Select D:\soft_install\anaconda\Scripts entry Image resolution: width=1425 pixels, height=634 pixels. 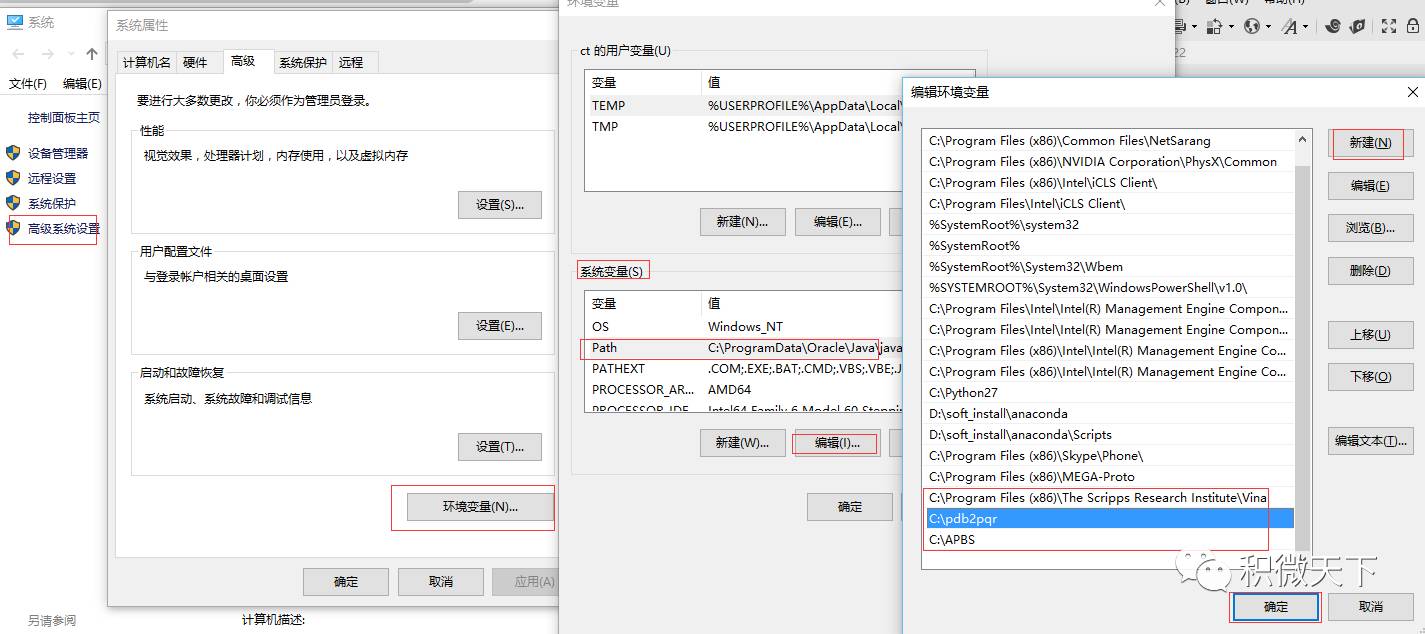[x=1109, y=435]
